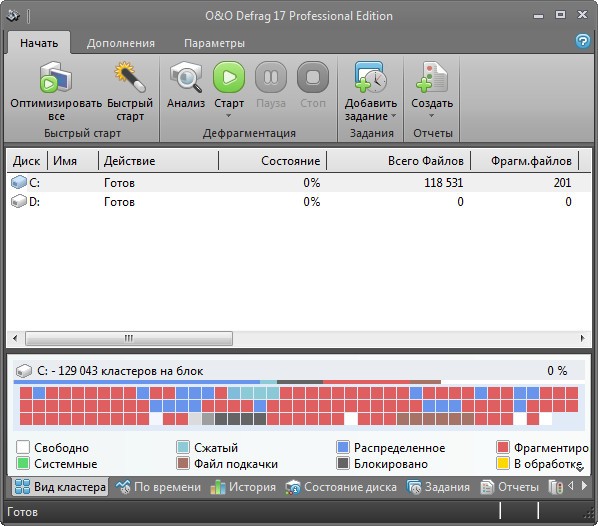Click the Готов action in row D:

coord(119,202)
